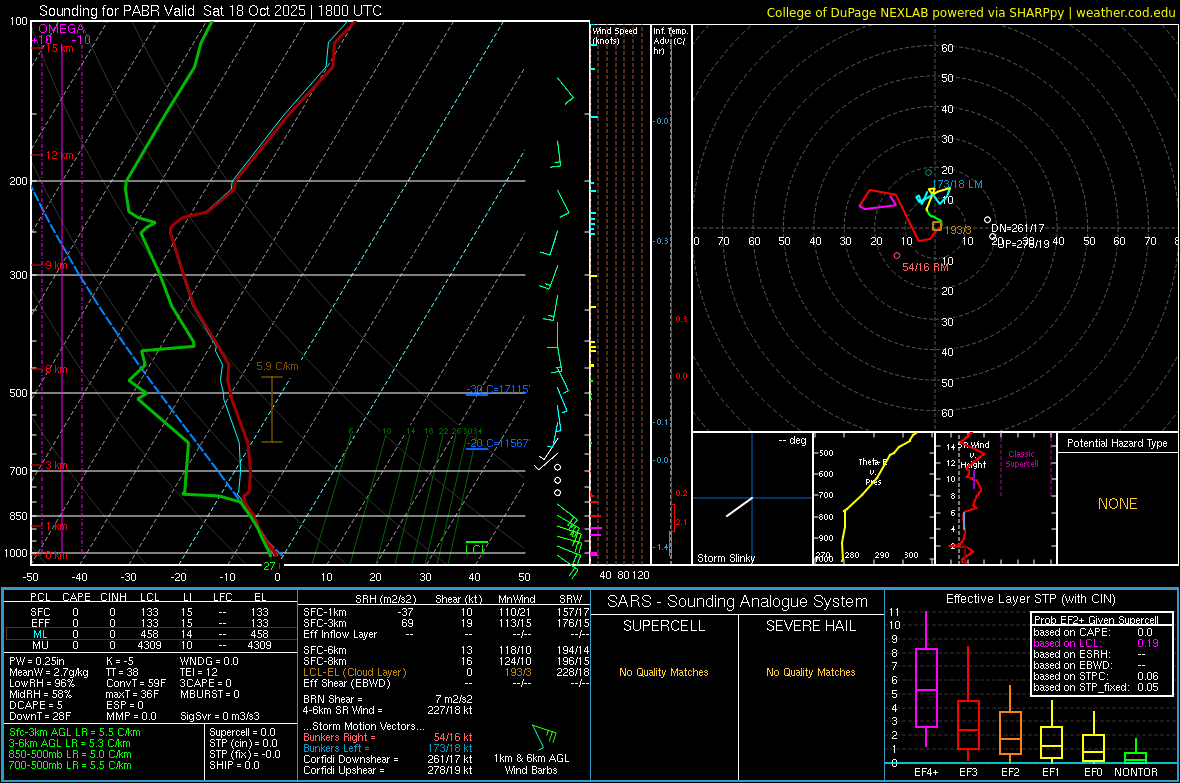Click the 'ConvT = 59F' value
Viewport: 1180px width, 783px height.
pyautogui.click(x=136, y=683)
